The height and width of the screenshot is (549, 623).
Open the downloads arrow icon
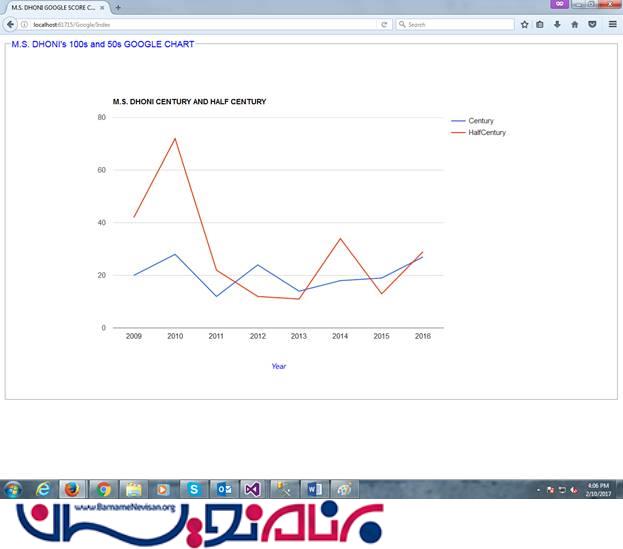click(557, 24)
